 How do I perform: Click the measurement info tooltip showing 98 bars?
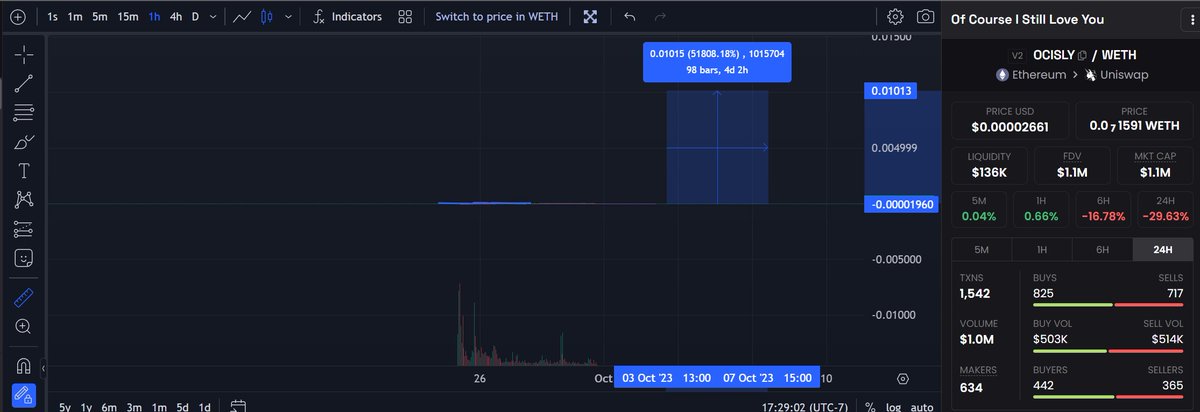(x=717, y=61)
